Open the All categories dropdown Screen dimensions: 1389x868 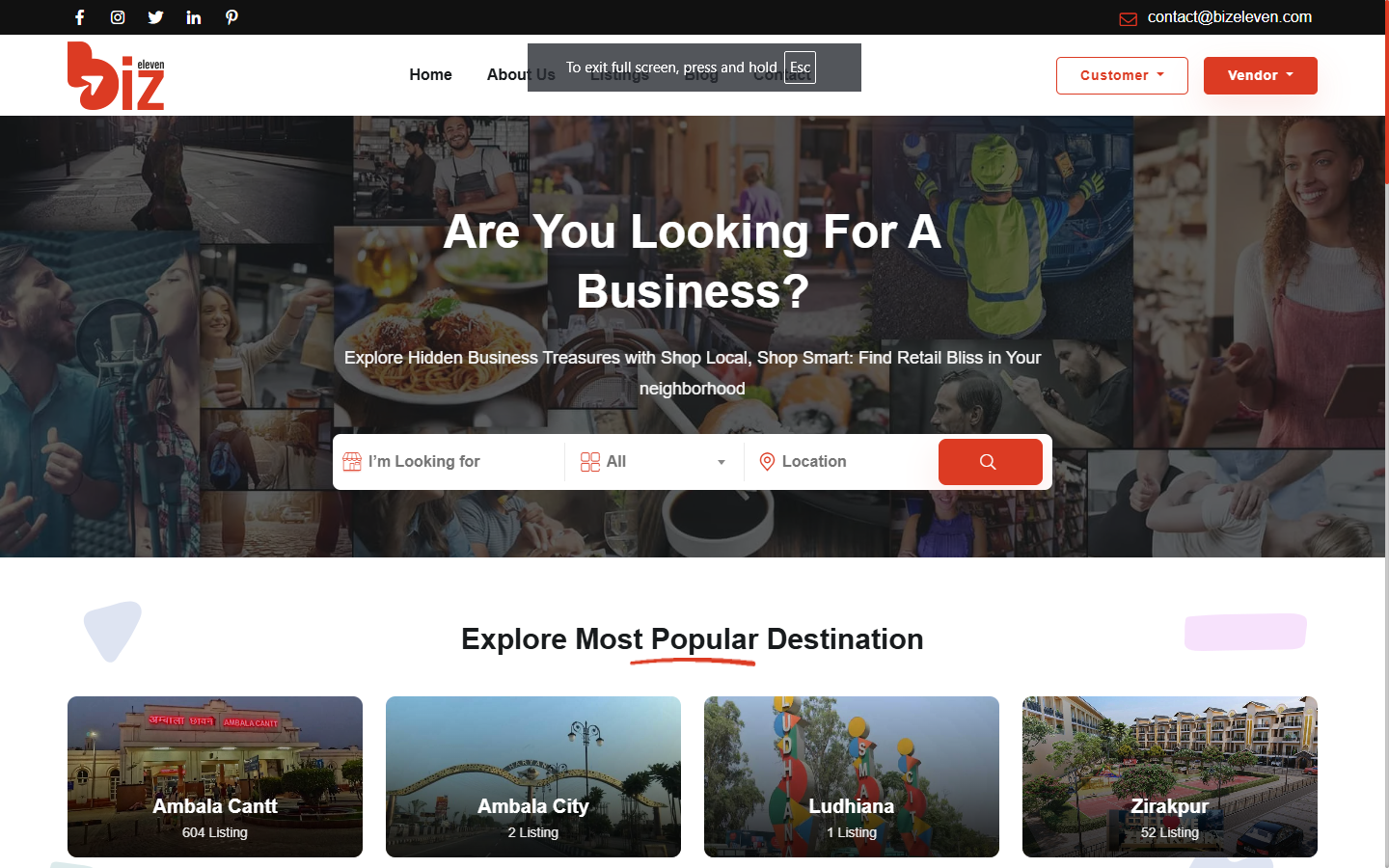[x=654, y=462]
